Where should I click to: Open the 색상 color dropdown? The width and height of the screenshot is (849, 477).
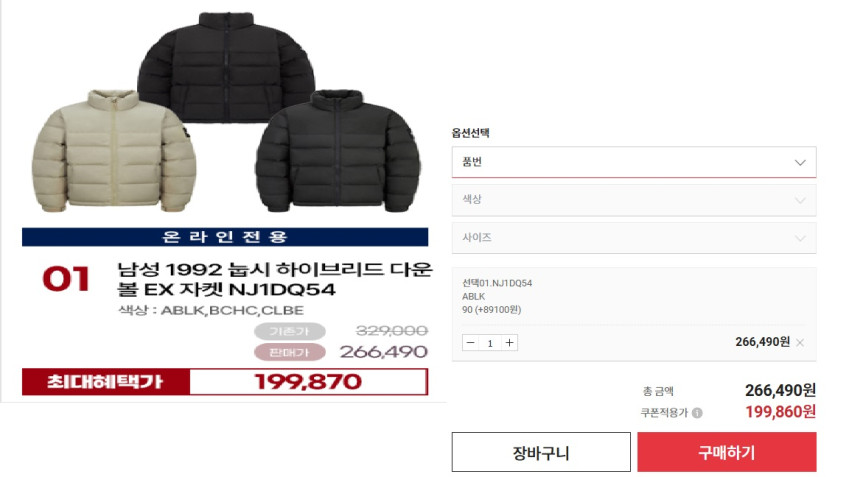(x=634, y=200)
